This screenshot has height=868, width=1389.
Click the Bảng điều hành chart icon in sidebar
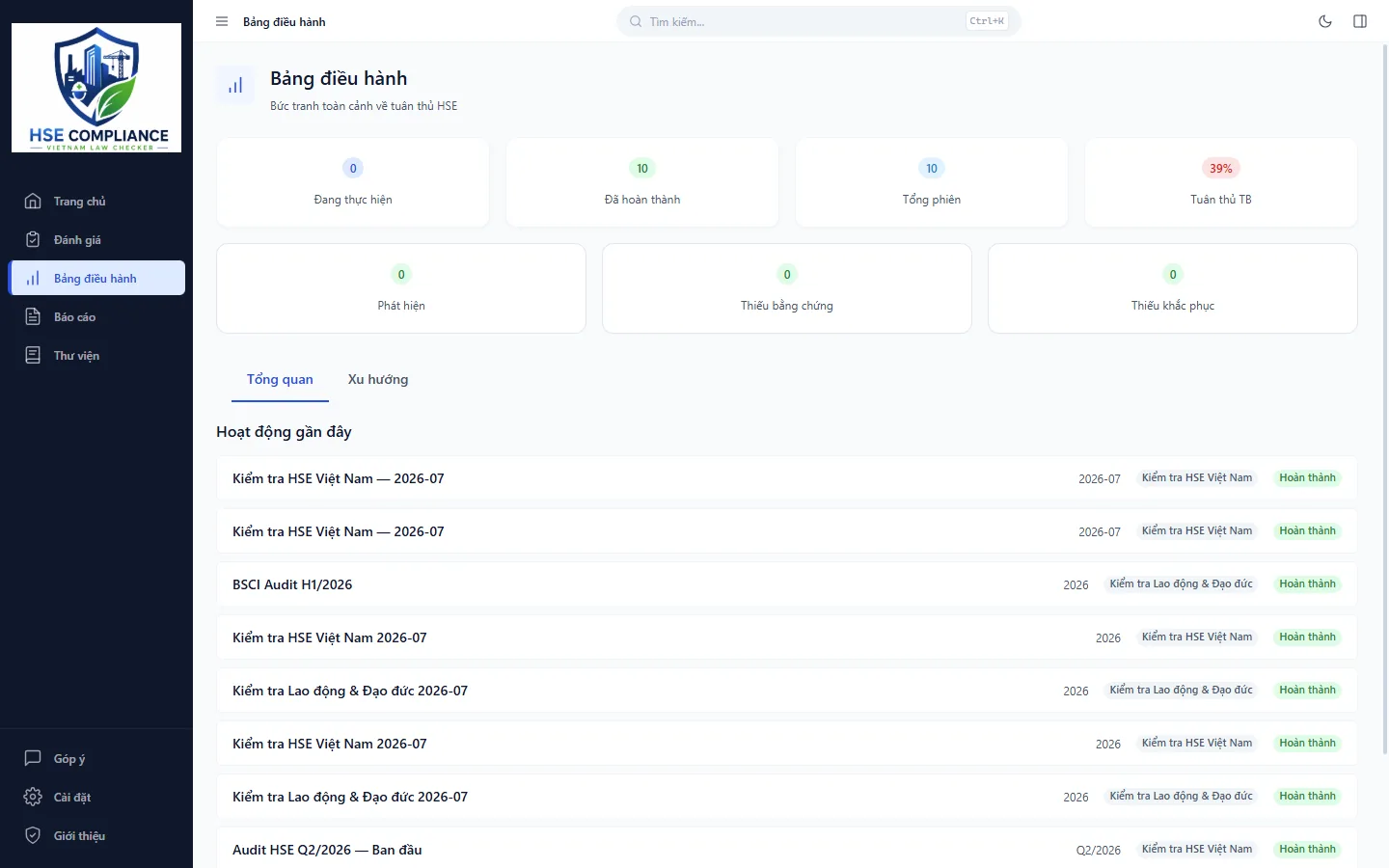coord(33,279)
